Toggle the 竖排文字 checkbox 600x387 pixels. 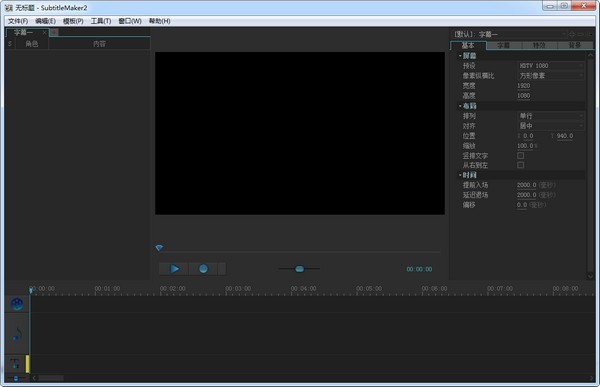(520, 155)
